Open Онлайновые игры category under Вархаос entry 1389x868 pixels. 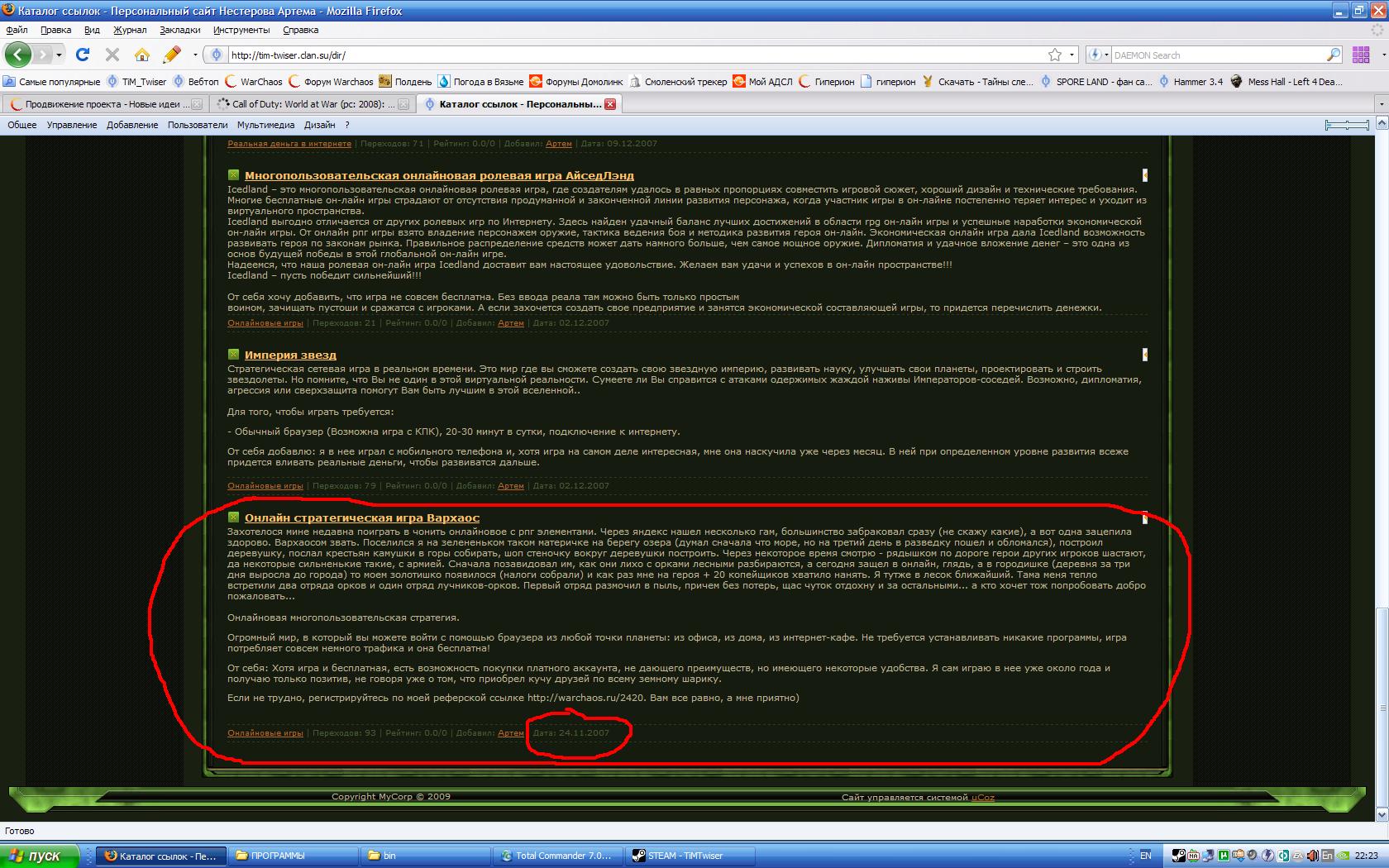(x=265, y=733)
